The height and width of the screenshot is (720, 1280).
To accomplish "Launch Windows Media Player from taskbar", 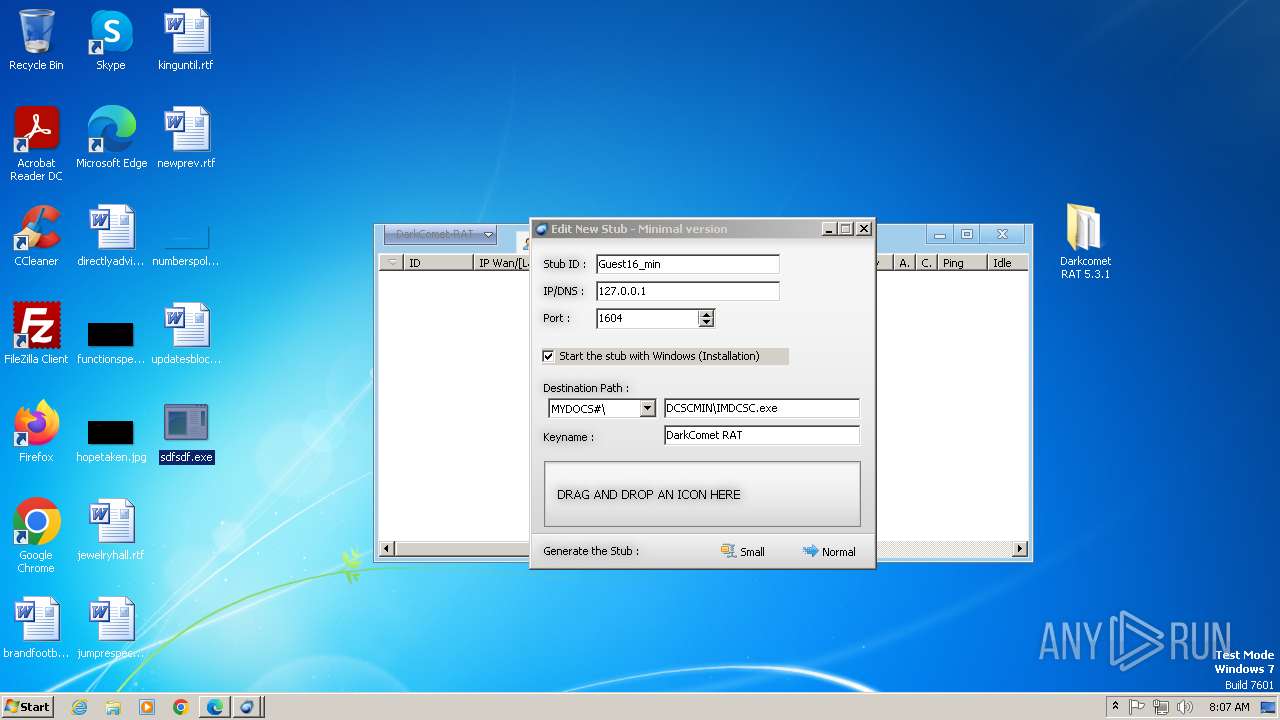I will pos(147,707).
